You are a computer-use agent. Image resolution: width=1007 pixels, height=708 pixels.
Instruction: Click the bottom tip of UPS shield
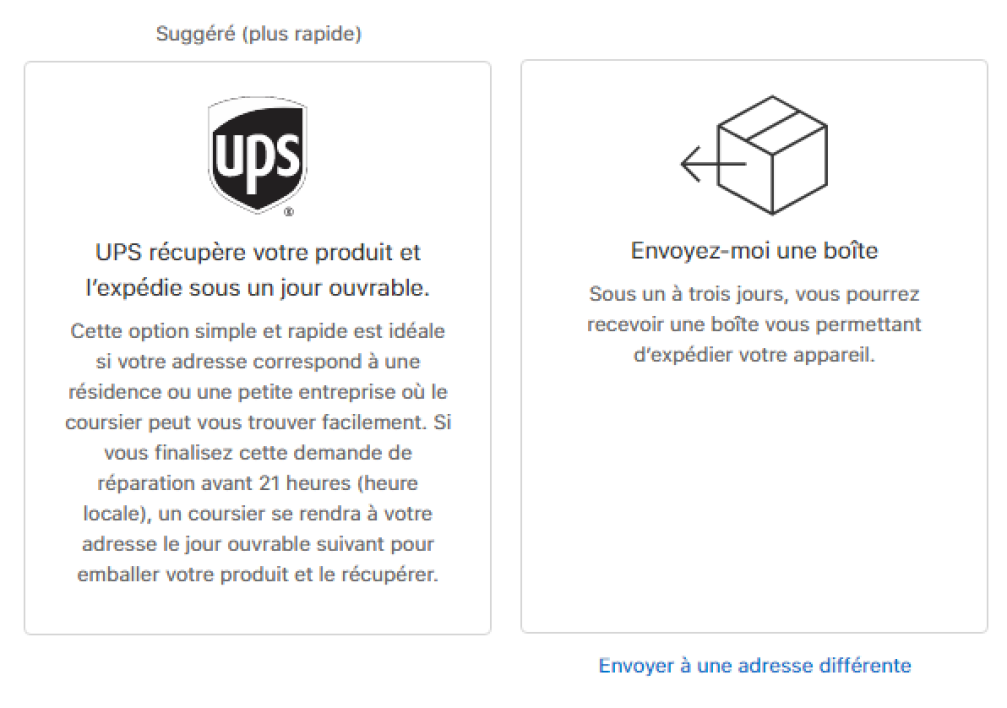pyautogui.click(x=257, y=207)
